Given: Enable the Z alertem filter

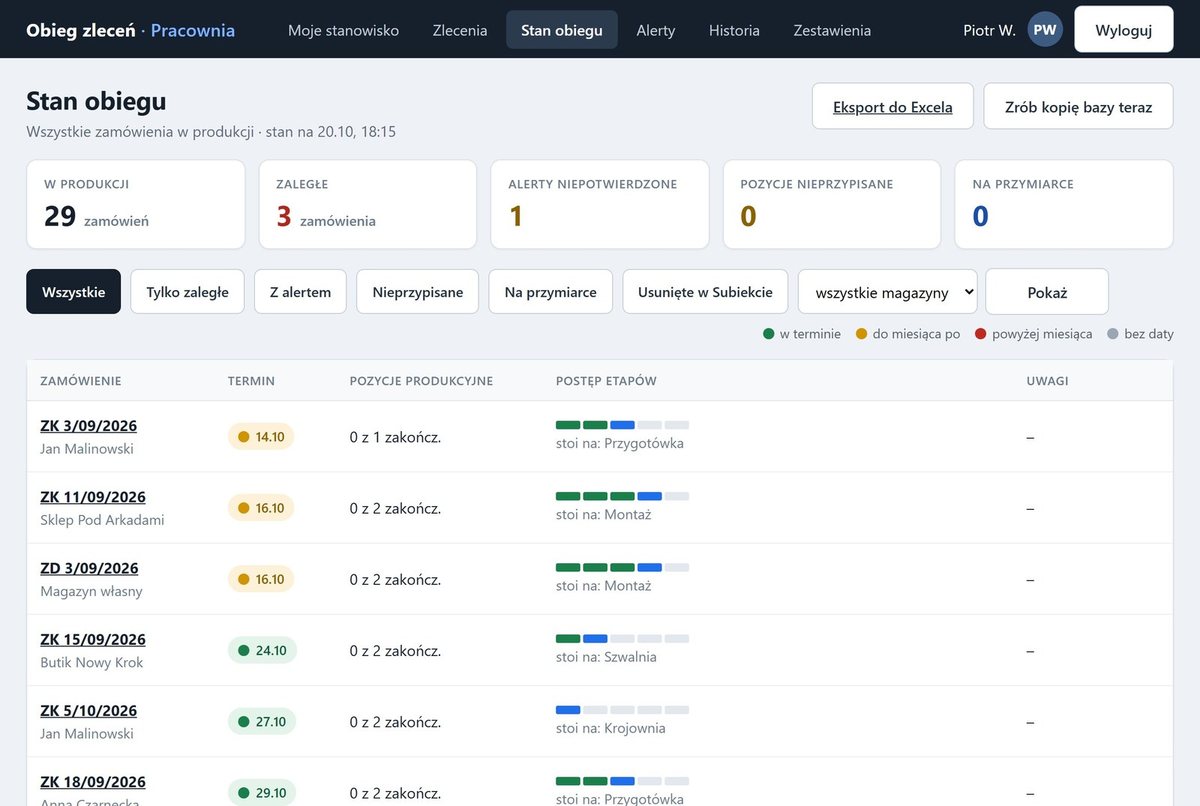Looking at the screenshot, I should click(x=300, y=292).
